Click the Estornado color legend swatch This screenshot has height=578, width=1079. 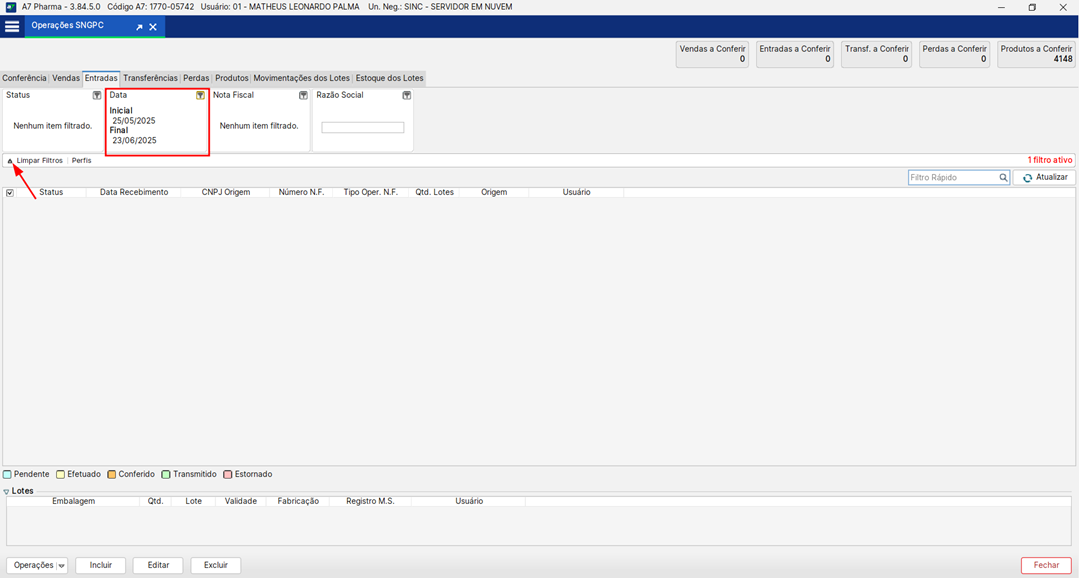[228, 475]
